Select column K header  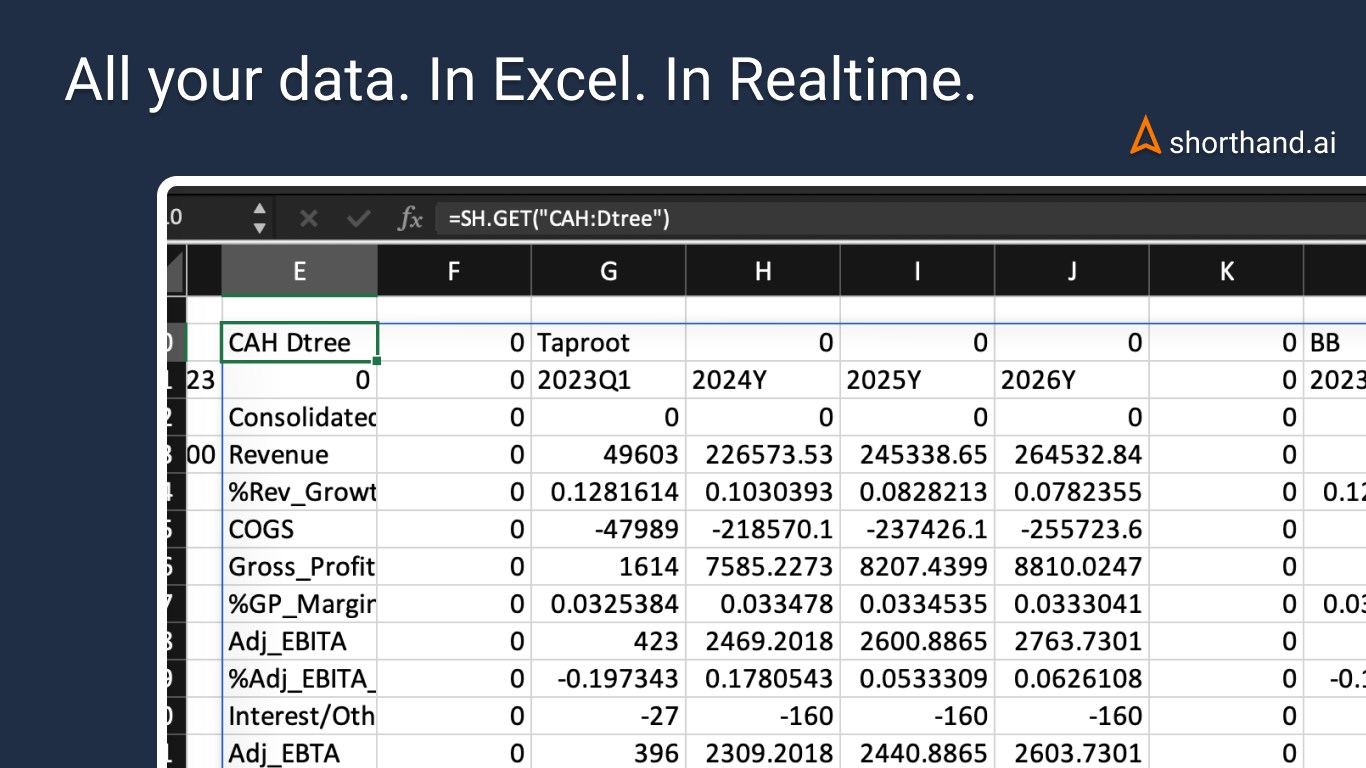pos(1226,271)
